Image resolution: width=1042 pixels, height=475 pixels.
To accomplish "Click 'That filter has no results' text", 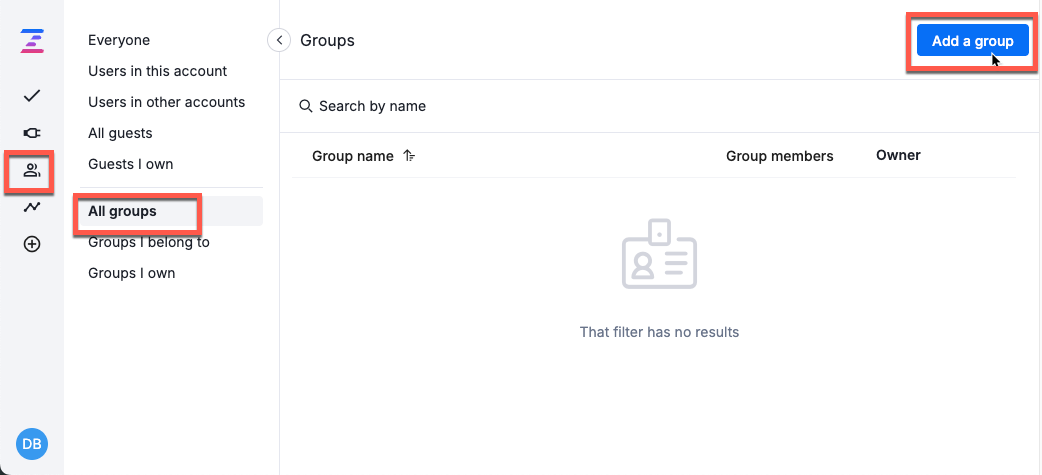I will pyautogui.click(x=659, y=332).
